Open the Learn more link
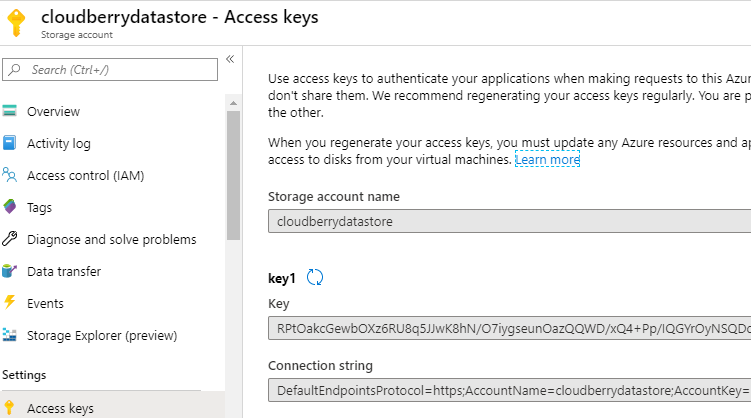The image size is (751, 418). point(547,159)
